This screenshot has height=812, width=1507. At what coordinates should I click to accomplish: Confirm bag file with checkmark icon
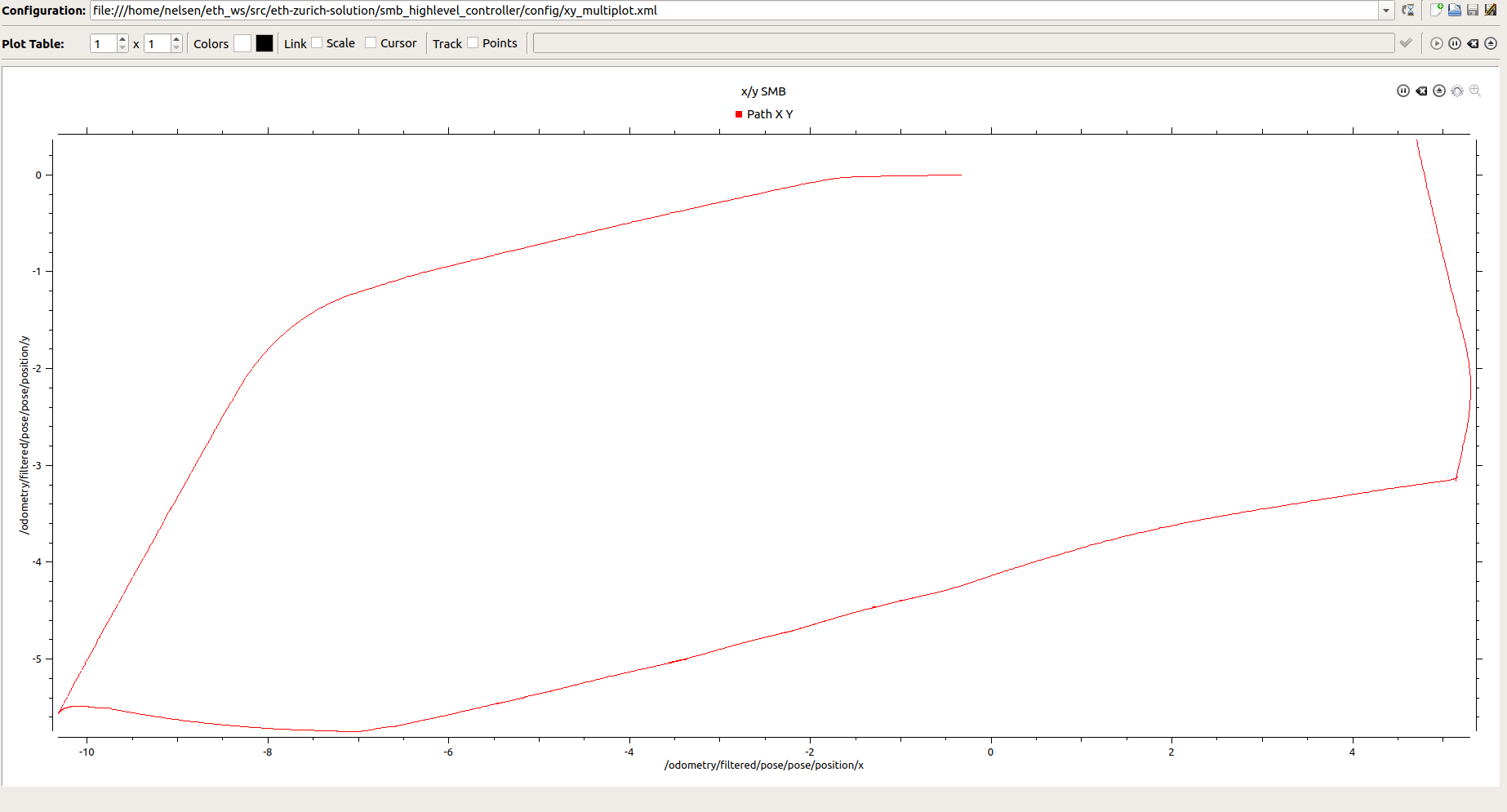coord(1406,43)
